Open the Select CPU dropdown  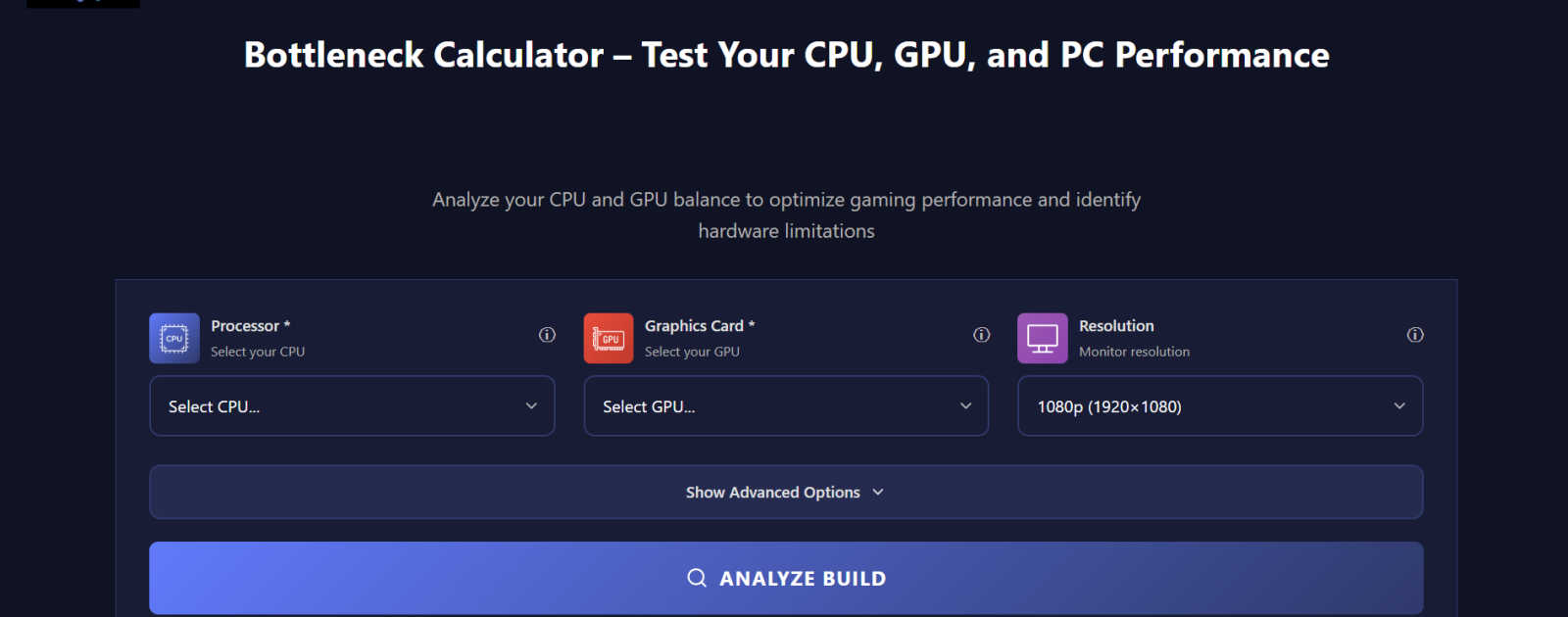coord(352,405)
